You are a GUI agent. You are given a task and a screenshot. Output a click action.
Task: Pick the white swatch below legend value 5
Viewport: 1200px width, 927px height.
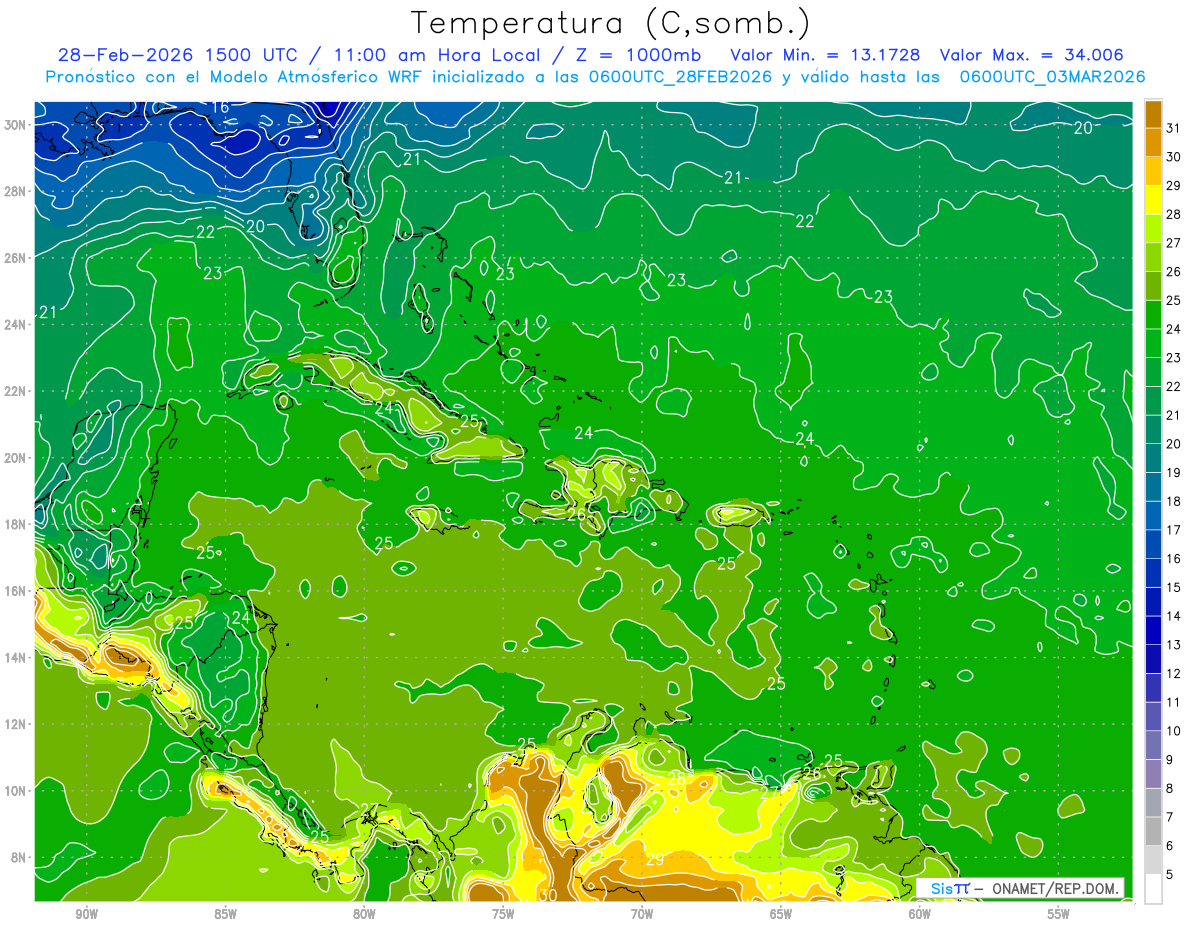tap(1153, 890)
